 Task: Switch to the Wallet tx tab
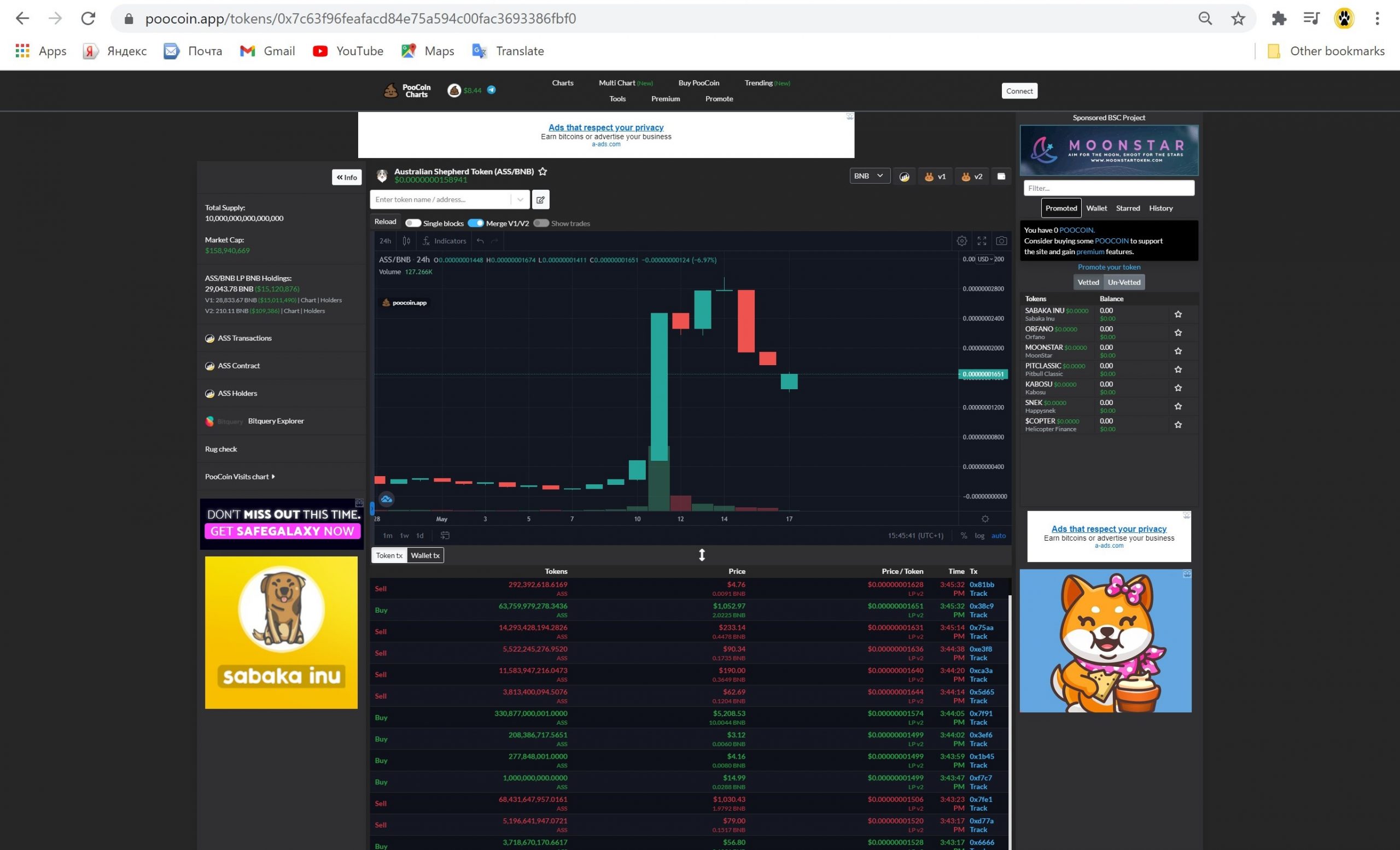click(x=425, y=555)
